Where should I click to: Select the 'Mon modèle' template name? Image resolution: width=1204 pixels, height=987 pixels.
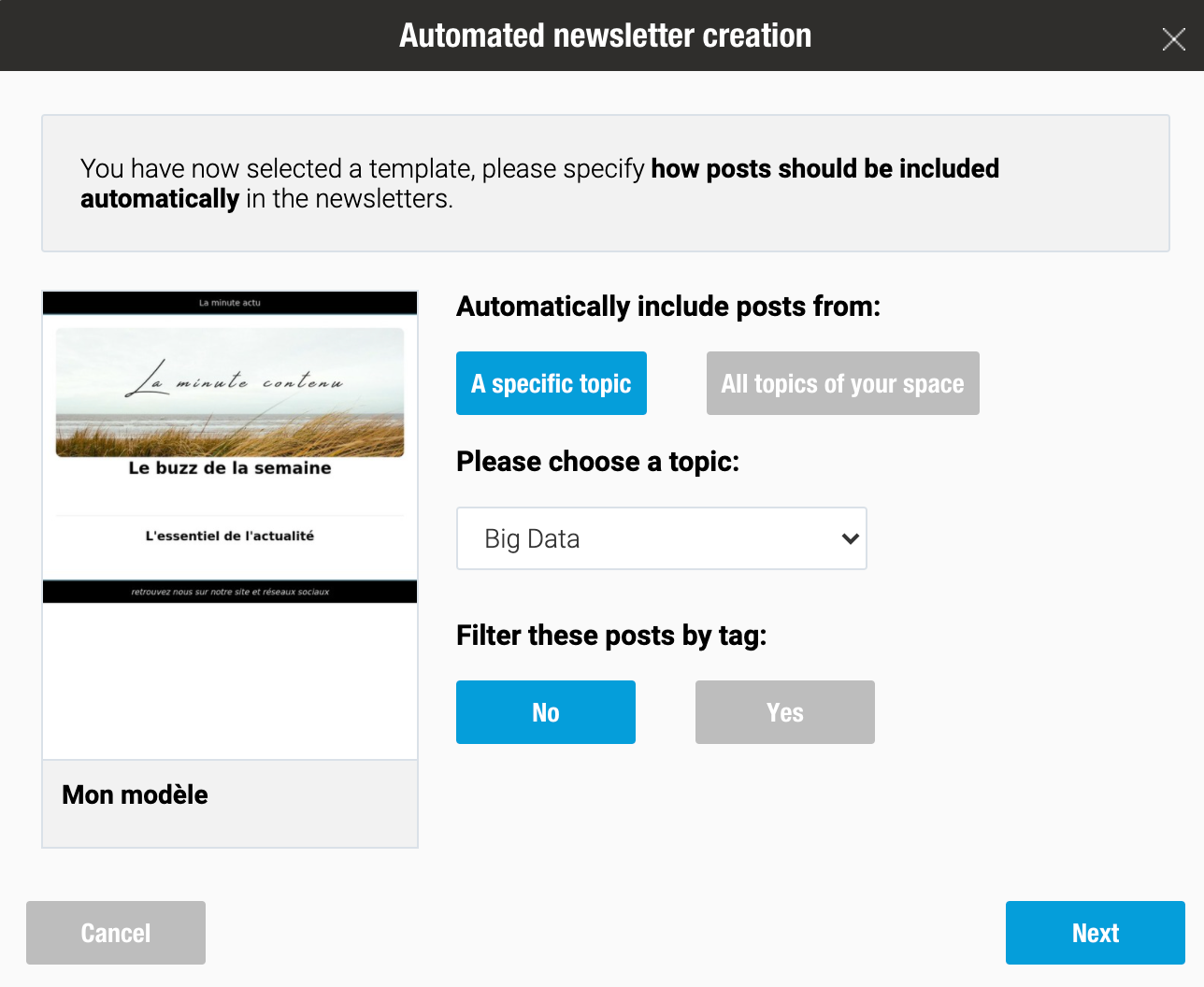[x=136, y=794]
